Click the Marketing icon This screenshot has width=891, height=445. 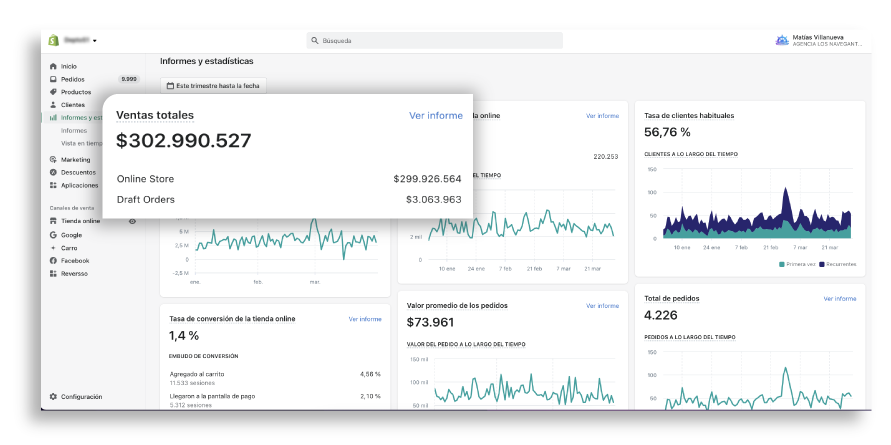pos(53,160)
